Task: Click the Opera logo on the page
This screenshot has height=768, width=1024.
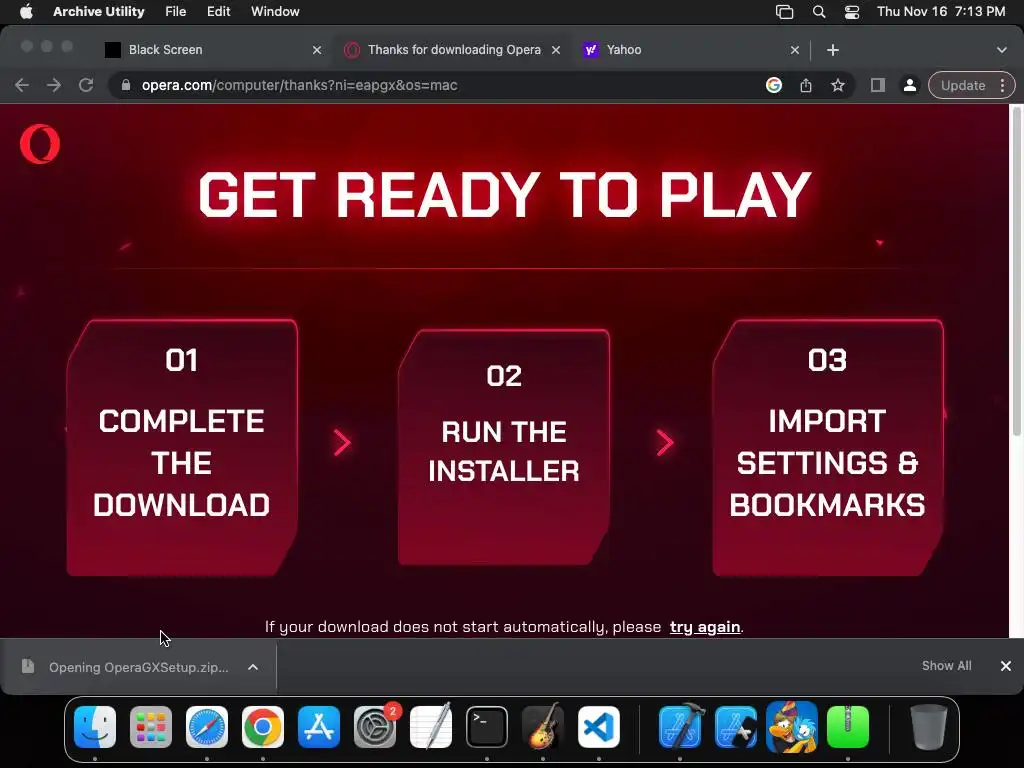Action: pyautogui.click(x=40, y=144)
